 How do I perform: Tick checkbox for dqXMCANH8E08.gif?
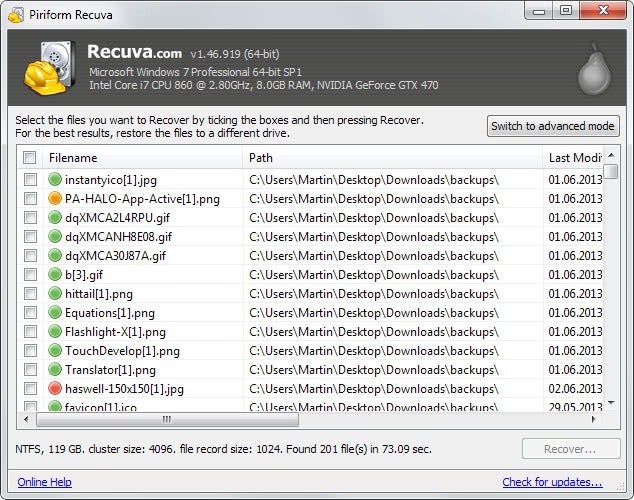point(30,236)
